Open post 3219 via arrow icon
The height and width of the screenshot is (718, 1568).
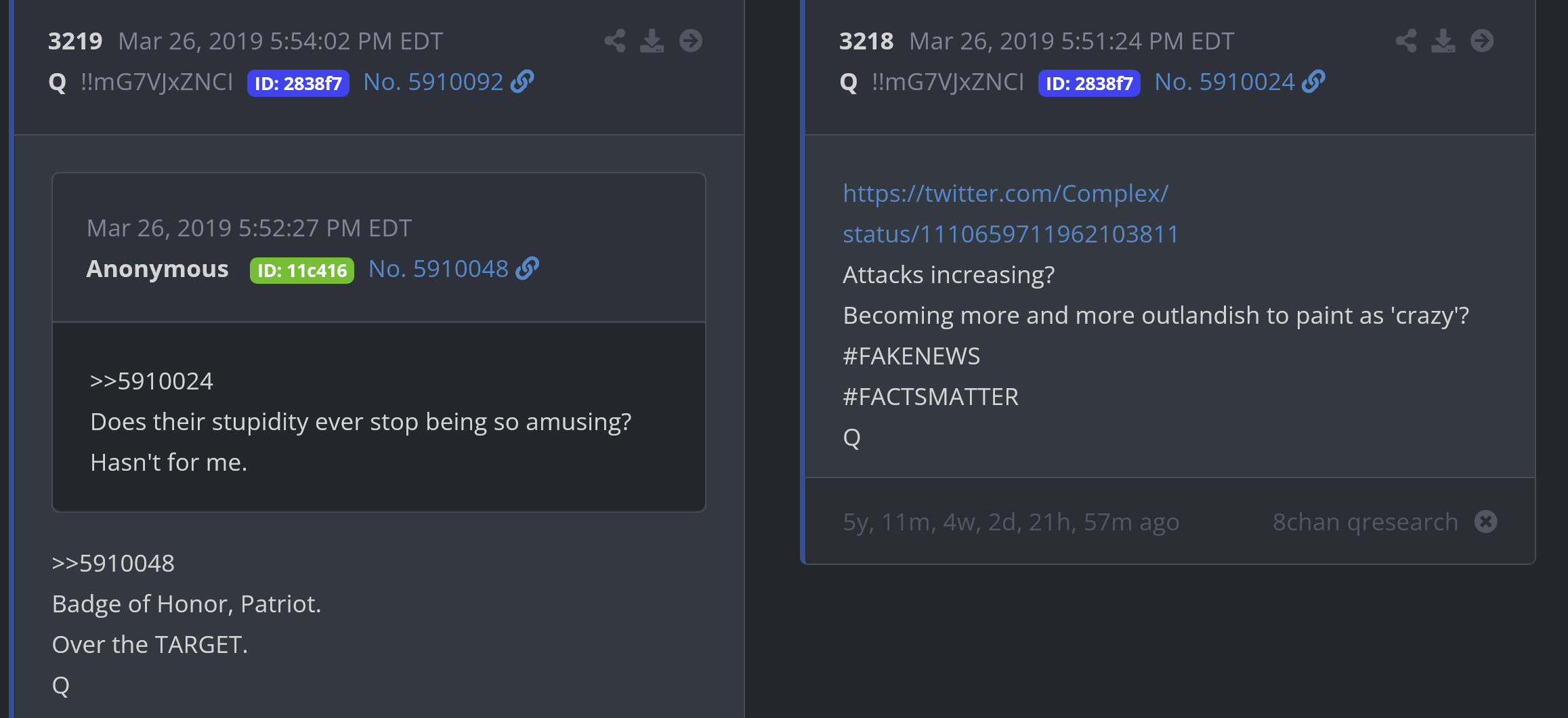point(691,41)
